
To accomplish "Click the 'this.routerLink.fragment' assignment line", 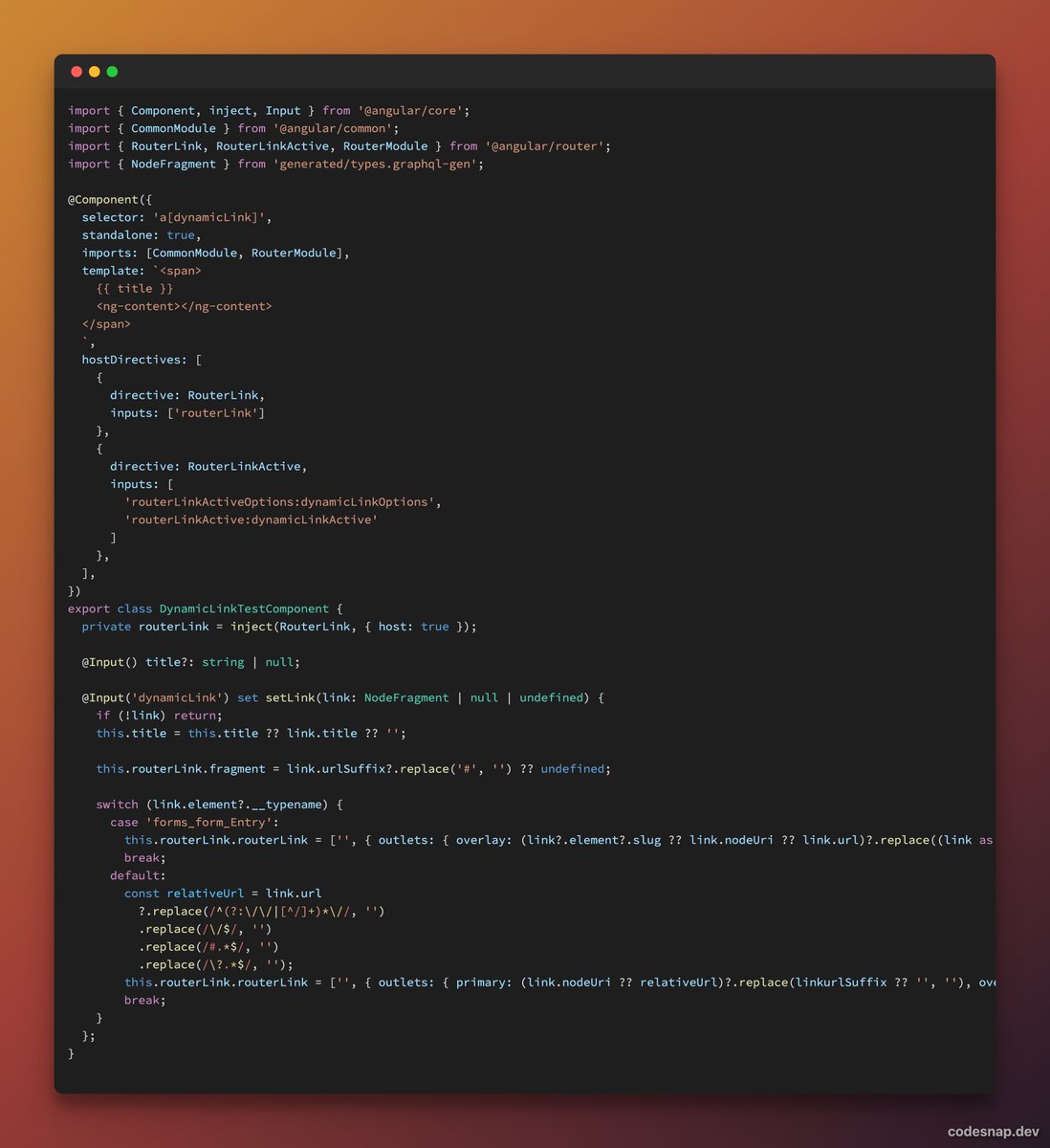I will click(x=353, y=768).
